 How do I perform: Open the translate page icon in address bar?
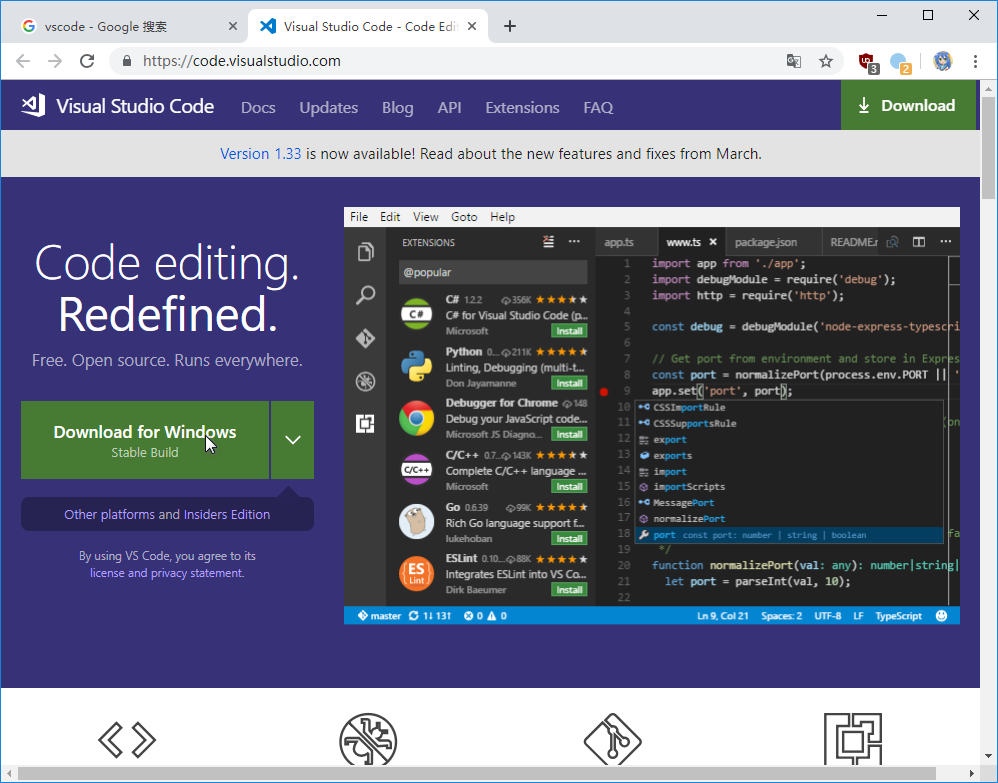794,61
